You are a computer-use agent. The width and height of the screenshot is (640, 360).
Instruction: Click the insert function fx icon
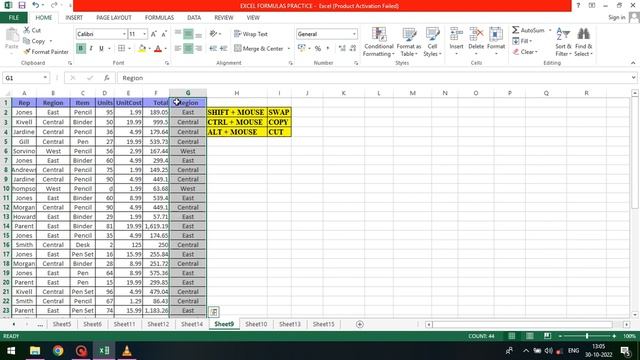(107, 78)
